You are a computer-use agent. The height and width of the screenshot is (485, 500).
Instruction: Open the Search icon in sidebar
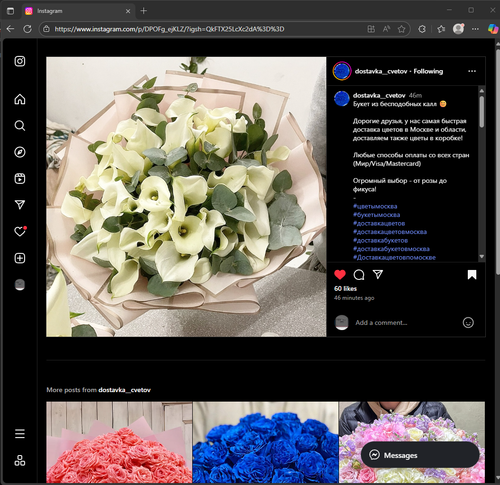pyautogui.click(x=20, y=126)
